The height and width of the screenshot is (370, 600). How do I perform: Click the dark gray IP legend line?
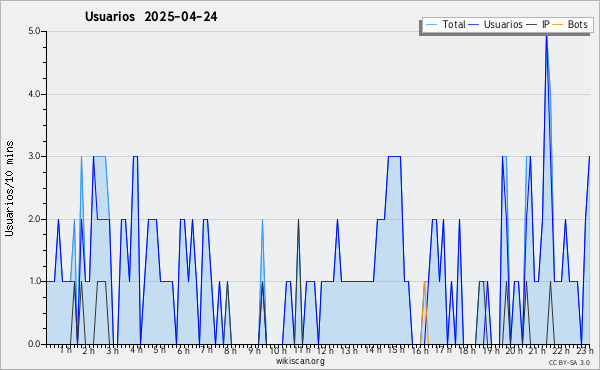click(x=532, y=25)
